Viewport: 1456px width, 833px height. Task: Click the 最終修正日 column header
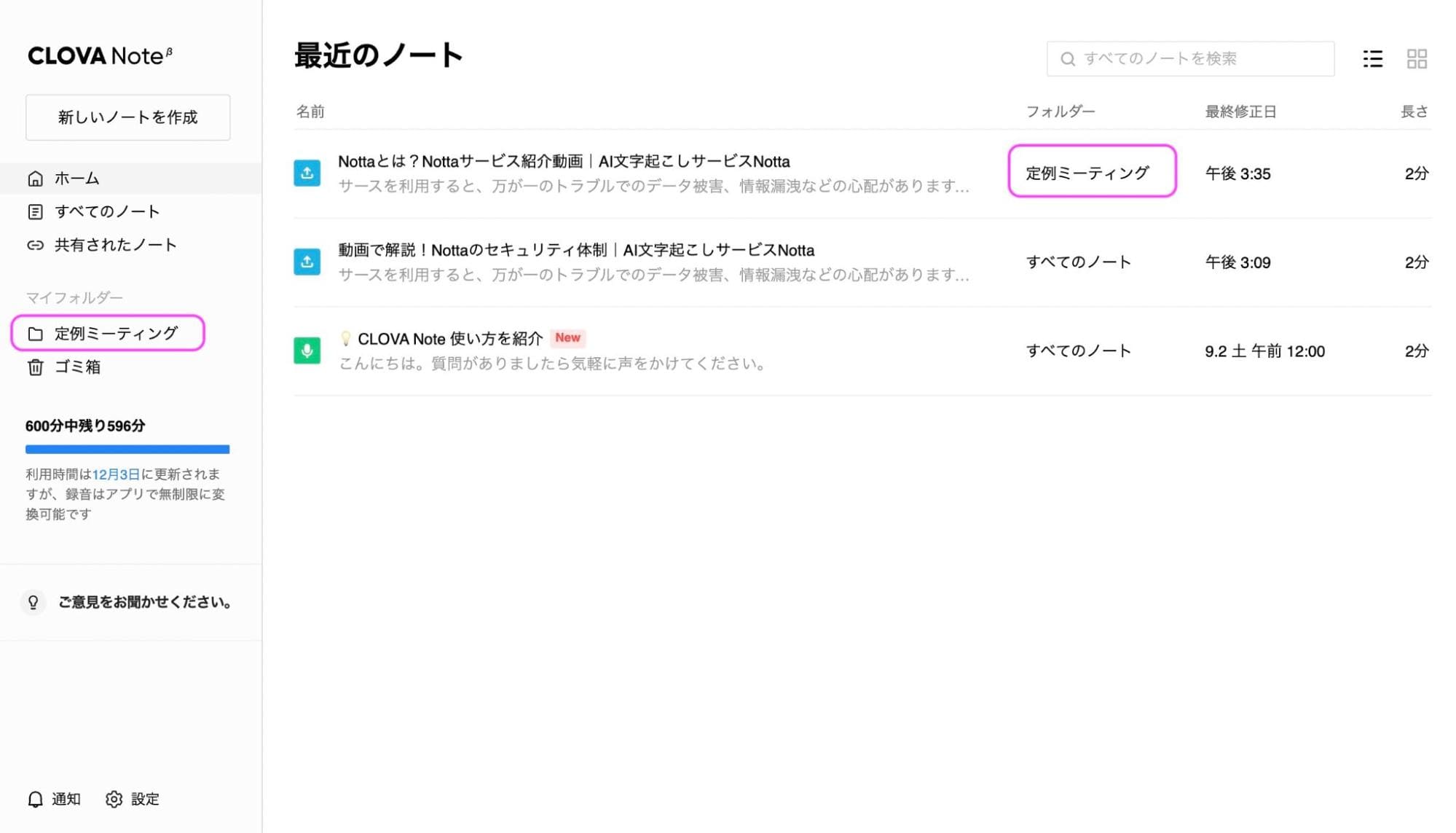coord(1240,112)
